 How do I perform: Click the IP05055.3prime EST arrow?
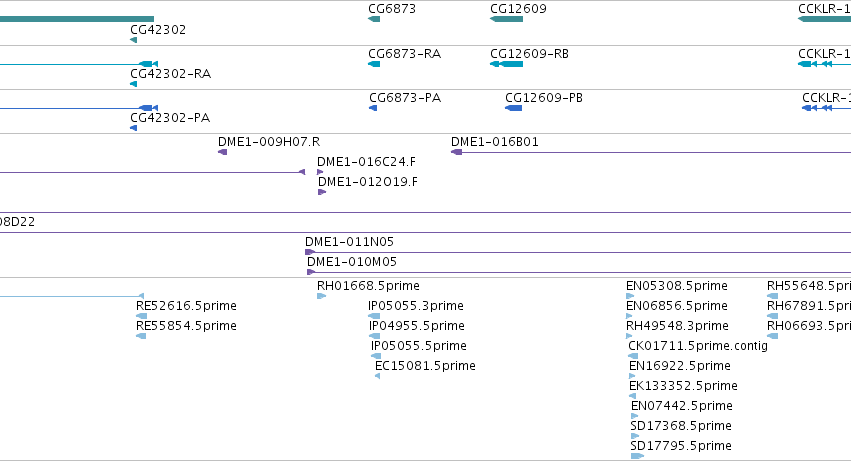click(374, 316)
